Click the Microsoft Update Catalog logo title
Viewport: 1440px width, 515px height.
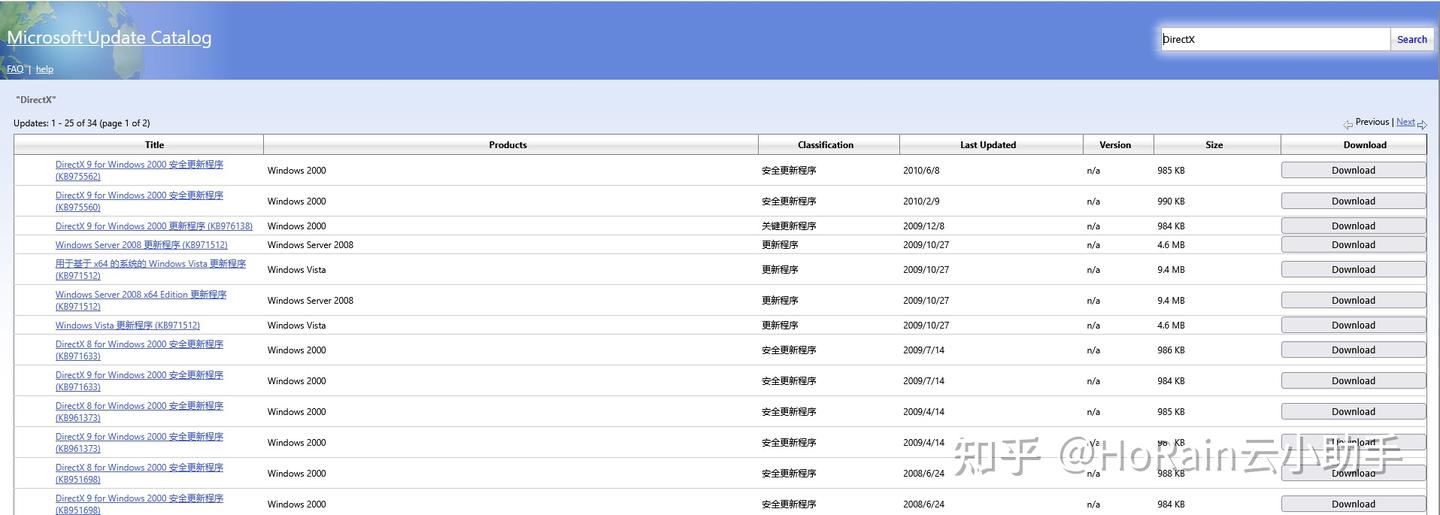tap(109, 38)
